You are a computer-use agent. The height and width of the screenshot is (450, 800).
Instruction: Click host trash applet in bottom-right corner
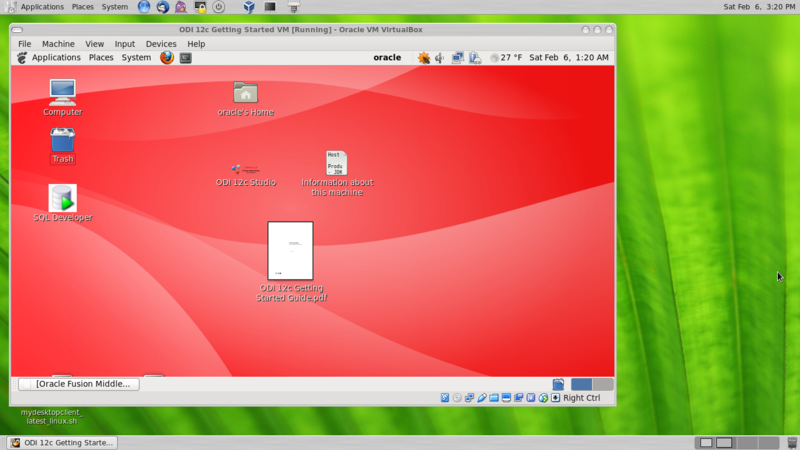point(792,443)
